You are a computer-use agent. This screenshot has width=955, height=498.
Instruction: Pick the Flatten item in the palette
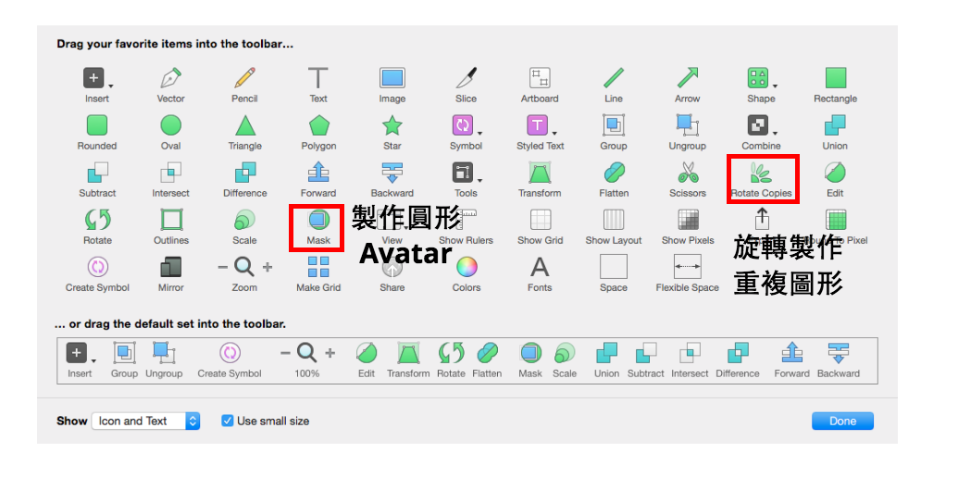(x=614, y=180)
